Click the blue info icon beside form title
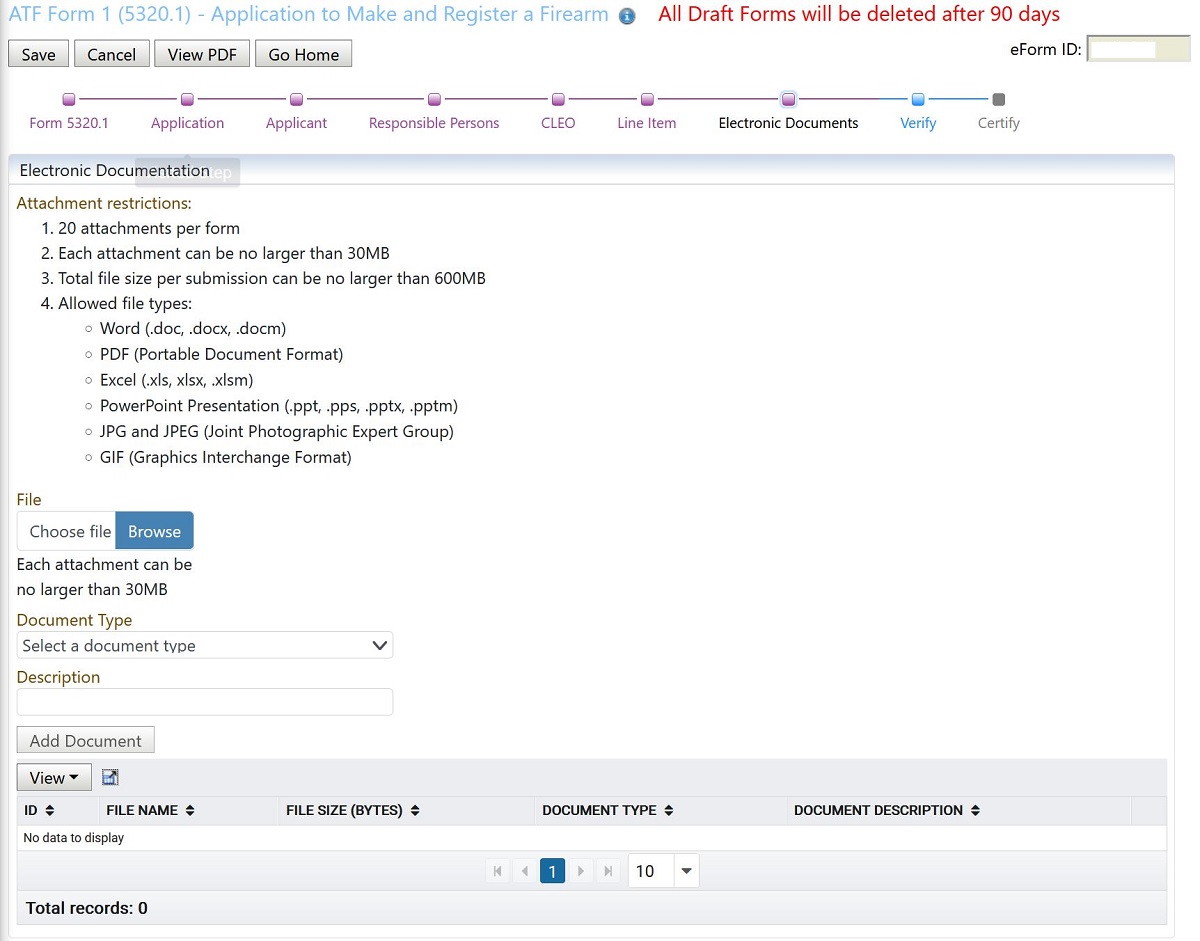Viewport: 1200px width, 941px height. point(627,16)
